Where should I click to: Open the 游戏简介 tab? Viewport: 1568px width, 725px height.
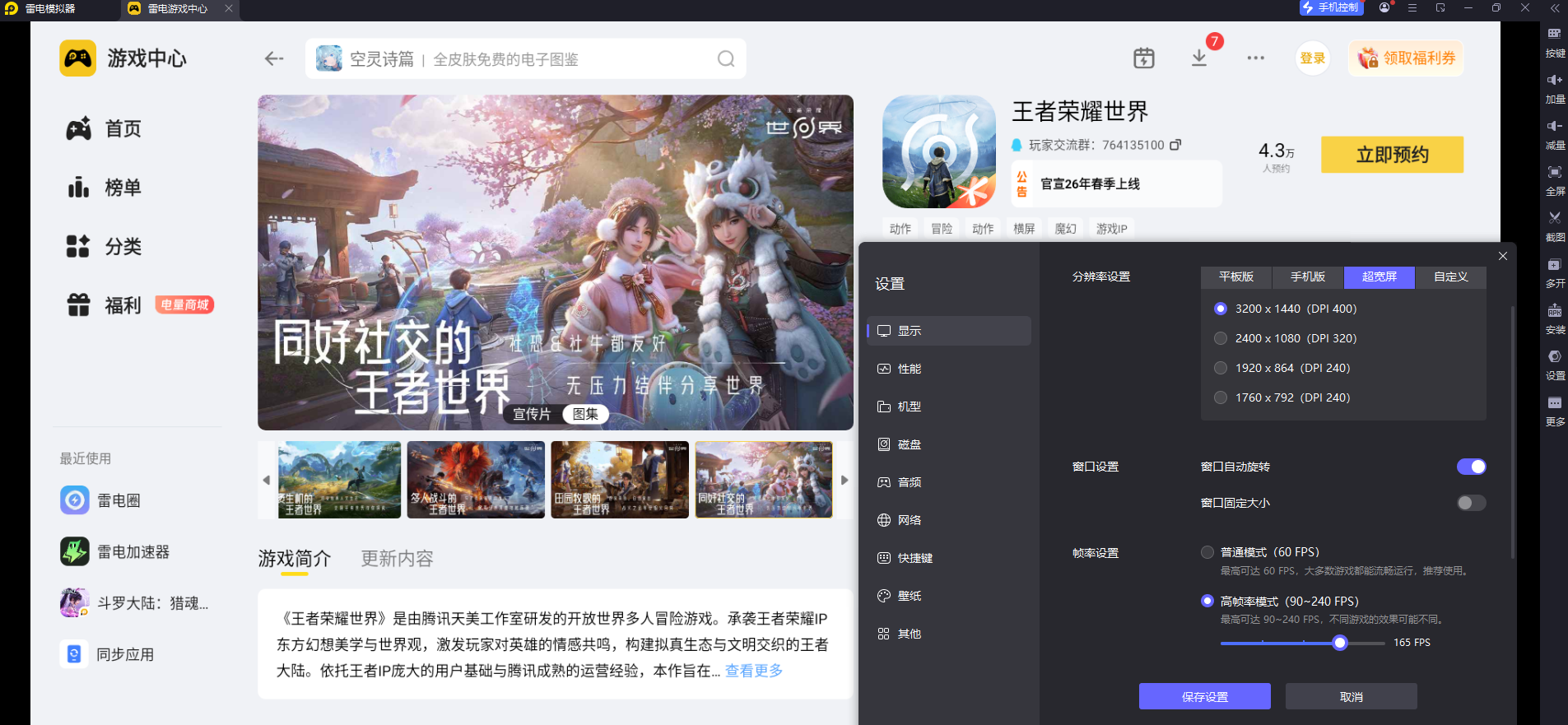click(295, 559)
